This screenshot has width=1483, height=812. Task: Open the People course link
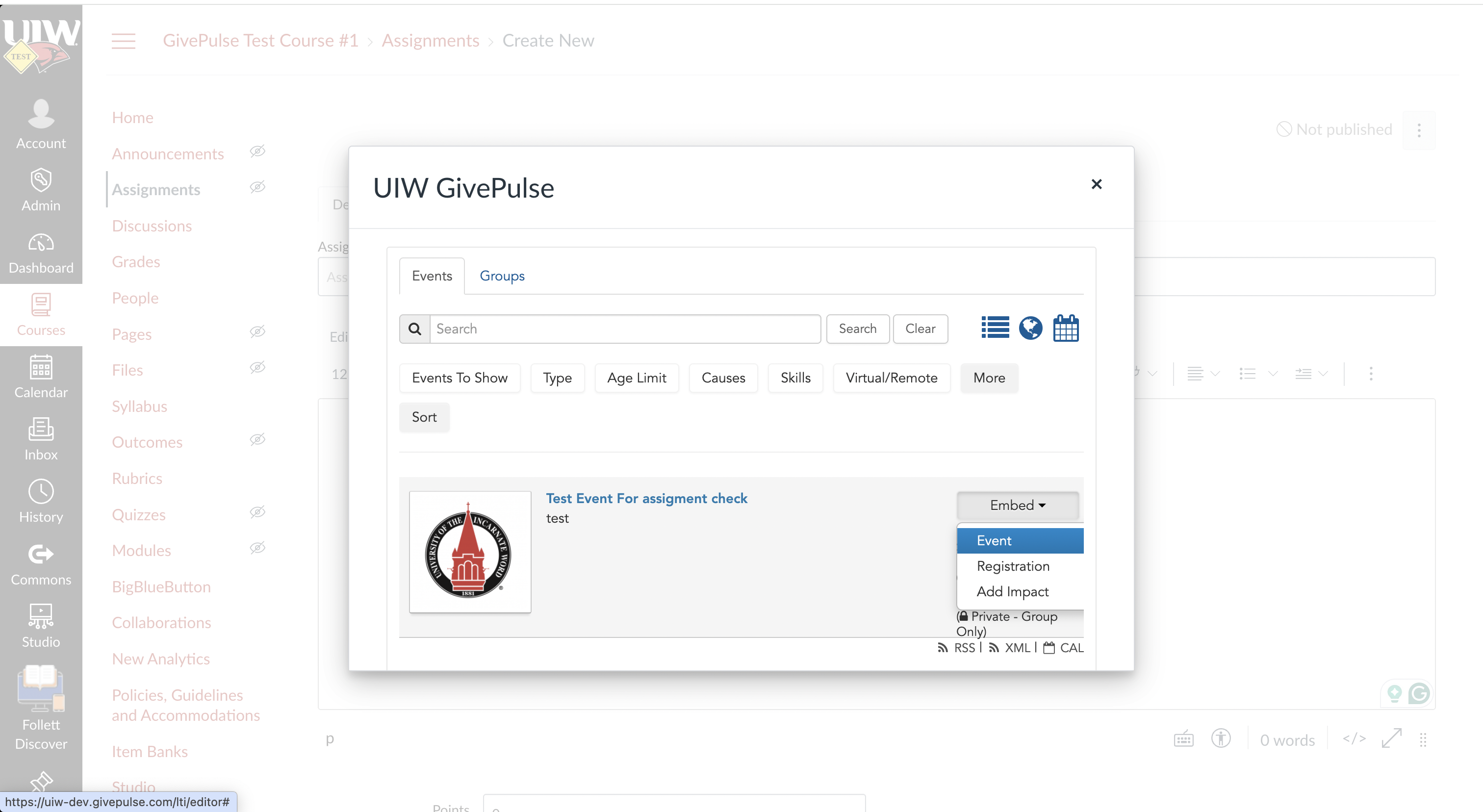135,298
